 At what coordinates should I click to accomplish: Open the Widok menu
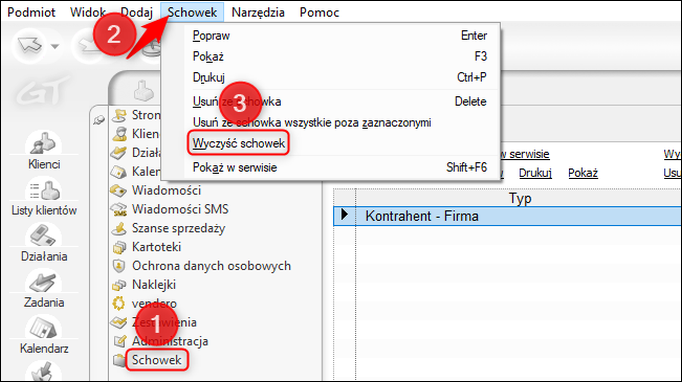click(87, 12)
